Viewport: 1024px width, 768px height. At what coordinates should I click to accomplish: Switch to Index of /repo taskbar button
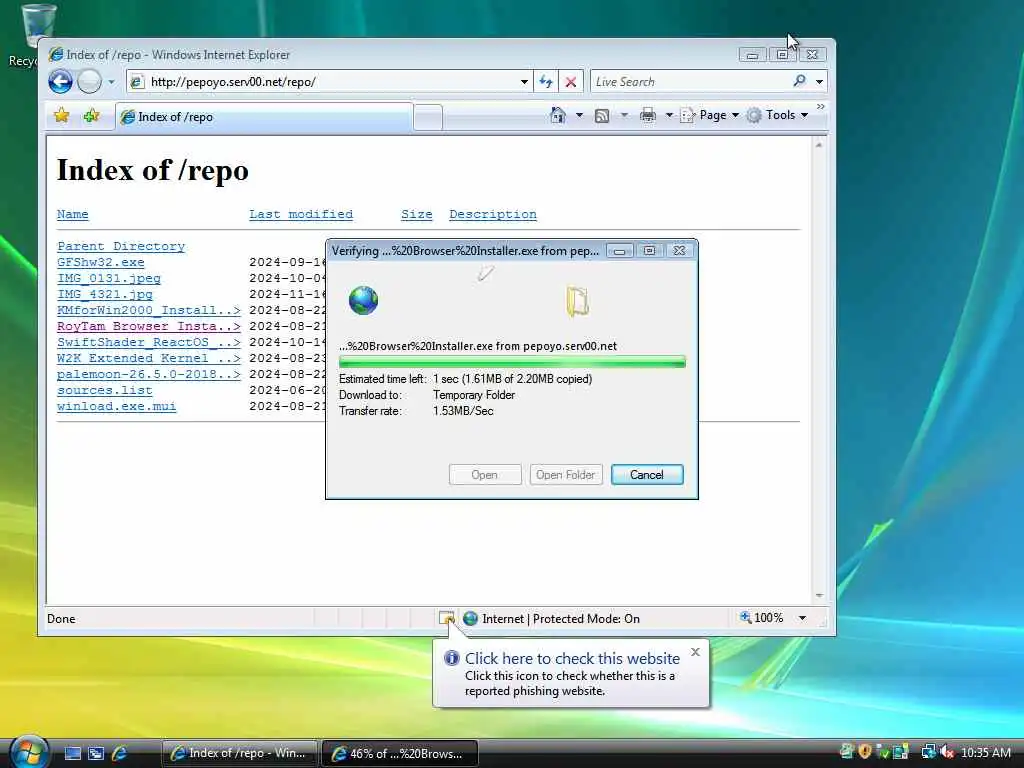239,753
